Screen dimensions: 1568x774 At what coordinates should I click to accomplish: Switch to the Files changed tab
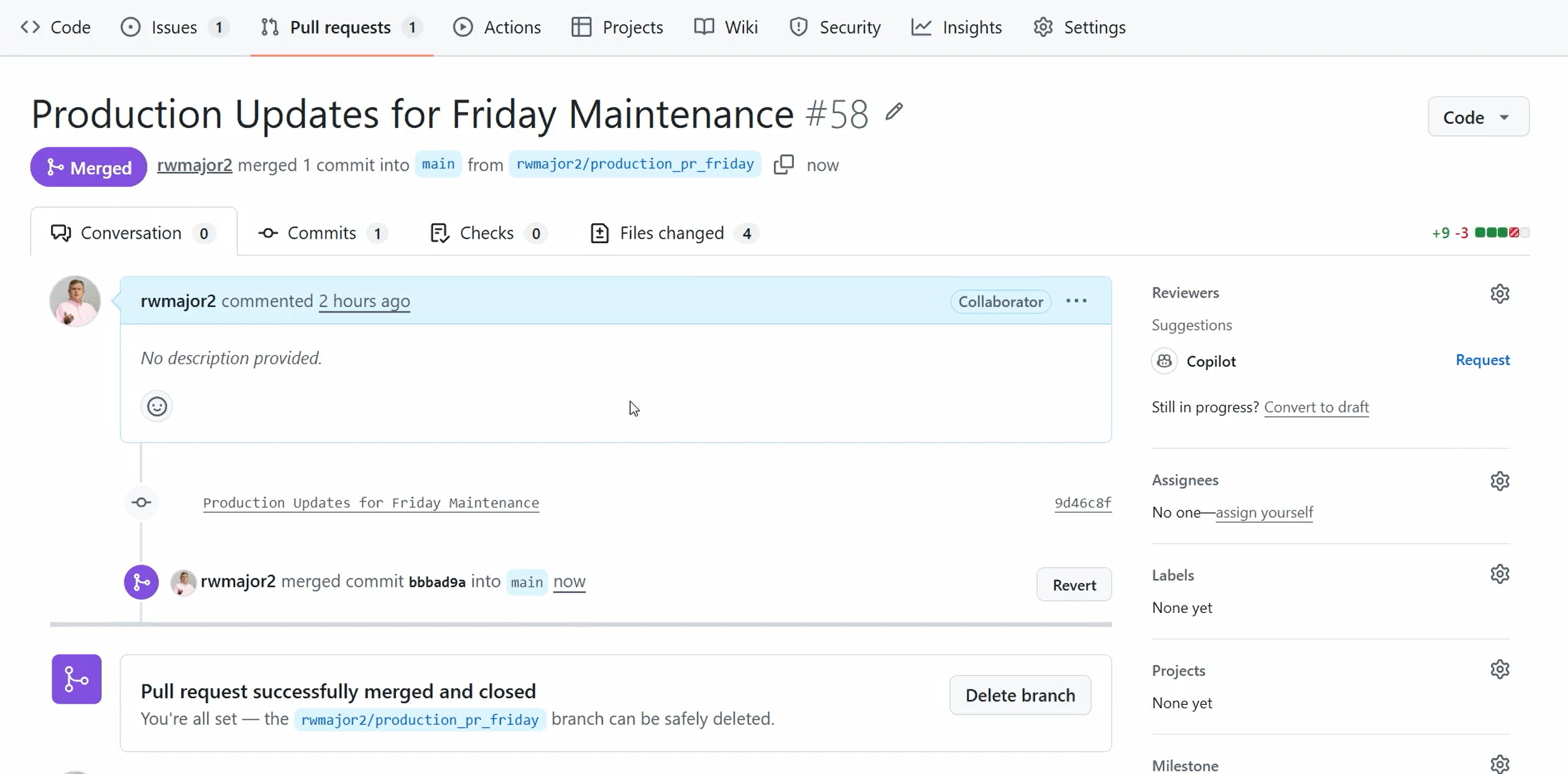click(x=672, y=233)
